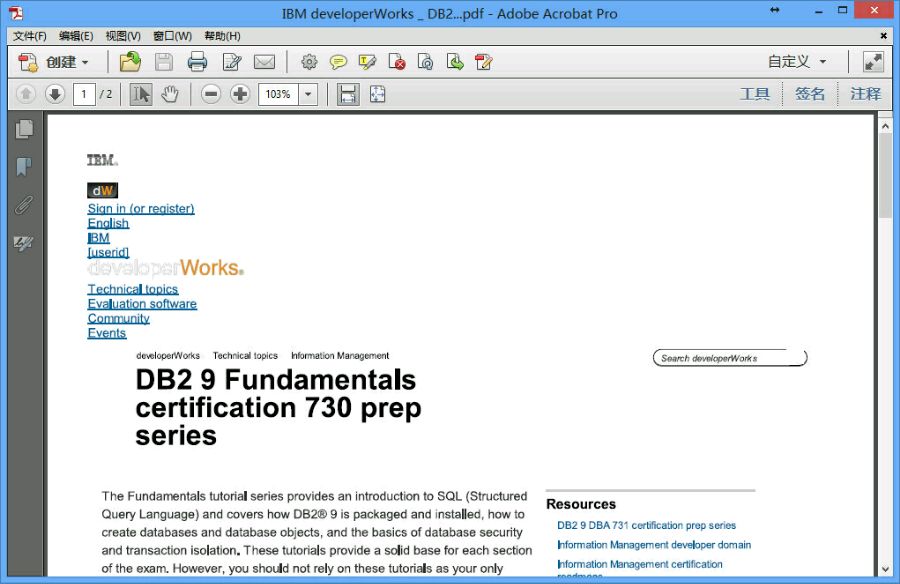Click the page search icon in toolbar
Viewport: 900px width, 584px height.
tap(425, 61)
